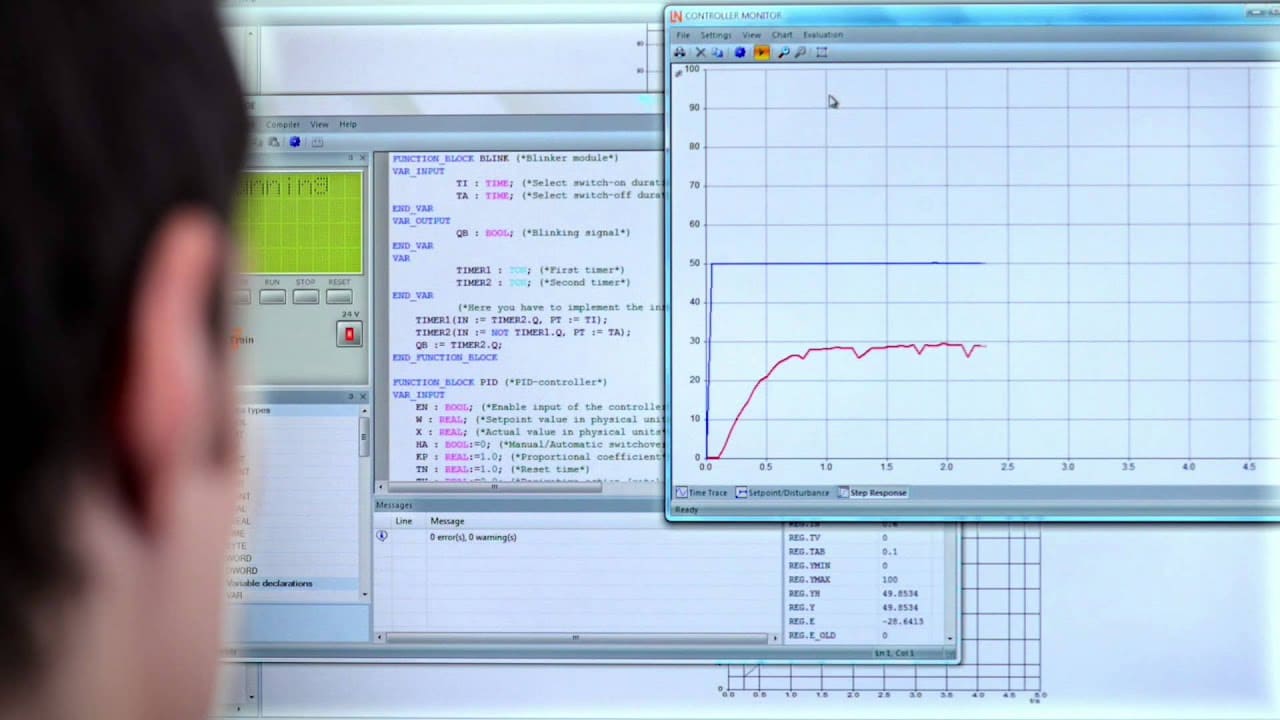
Task: Click the STOP button on the PLC panel
Action: [x=305, y=297]
